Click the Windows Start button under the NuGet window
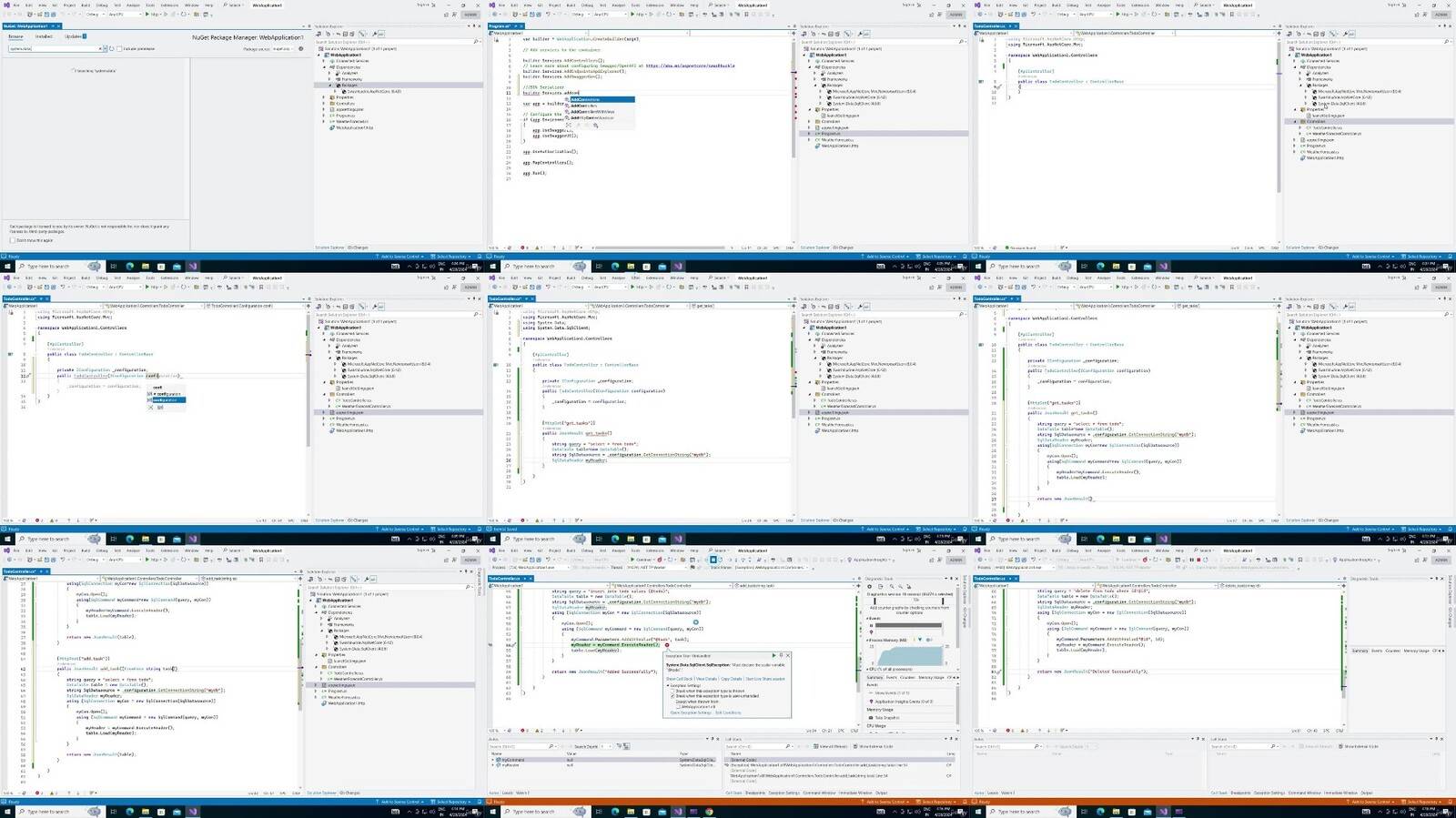This screenshot has width=1456, height=818. [7, 267]
